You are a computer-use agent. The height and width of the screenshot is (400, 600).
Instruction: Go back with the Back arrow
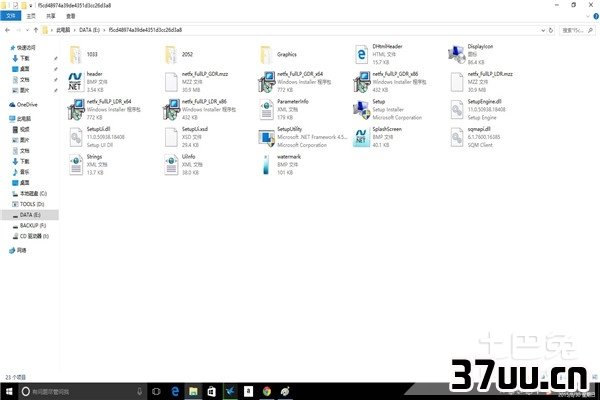(7, 30)
